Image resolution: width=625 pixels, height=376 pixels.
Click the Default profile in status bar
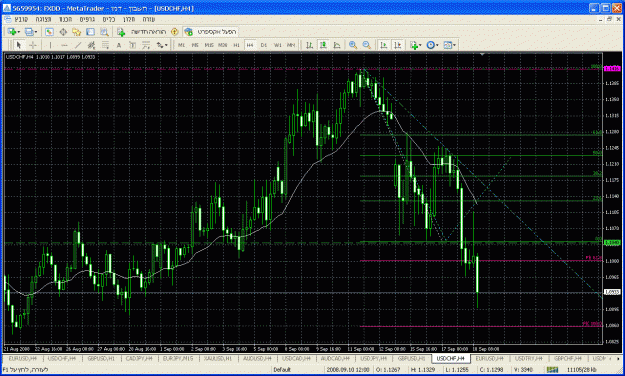(x=282, y=370)
